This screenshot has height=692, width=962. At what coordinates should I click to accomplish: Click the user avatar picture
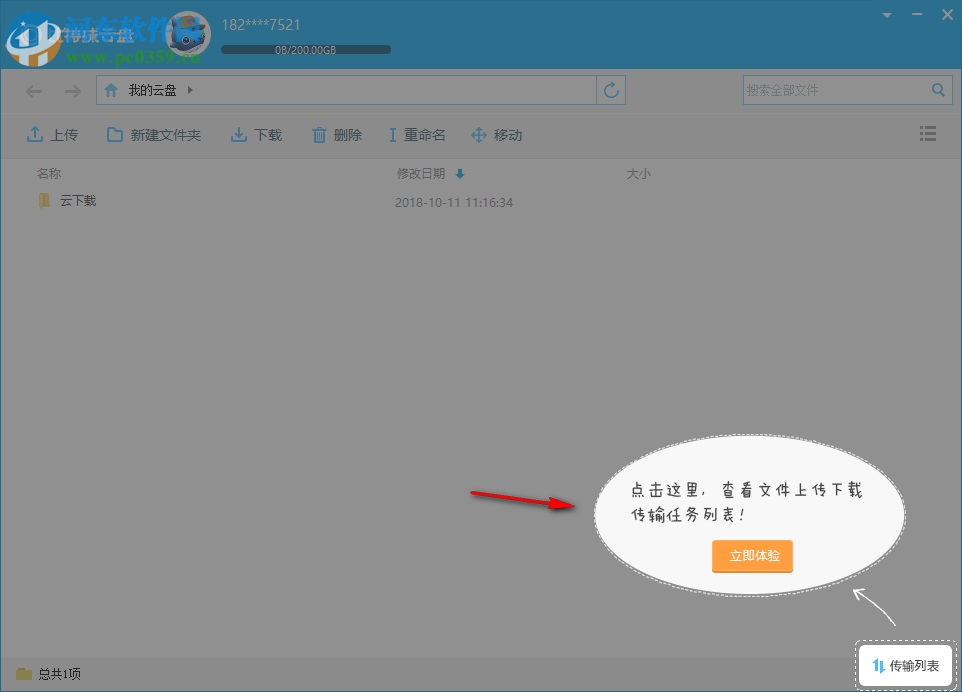(x=188, y=34)
